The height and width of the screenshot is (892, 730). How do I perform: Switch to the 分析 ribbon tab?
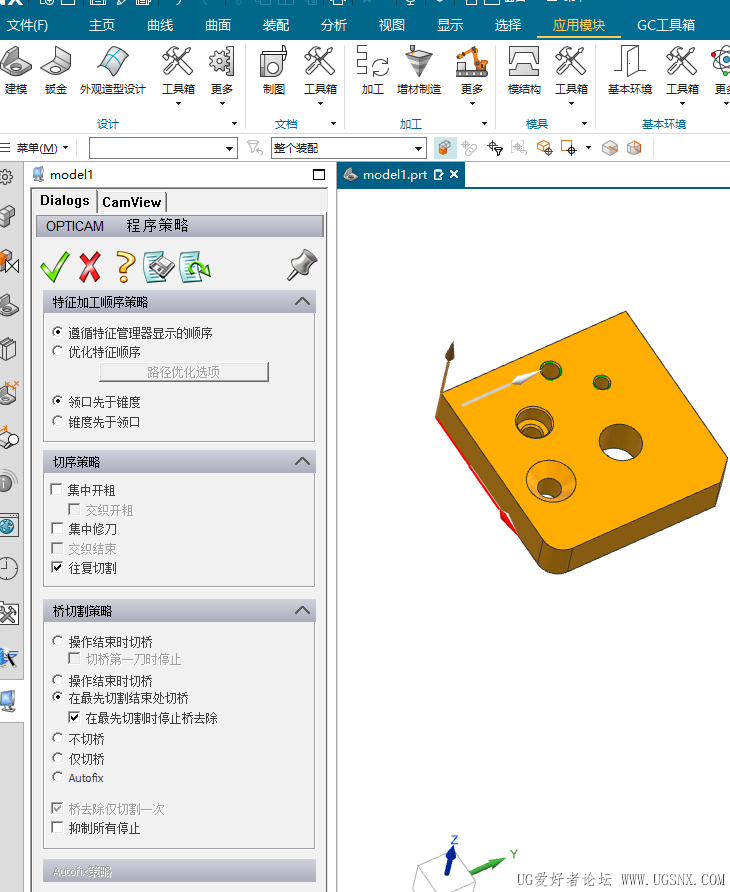(x=334, y=25)
